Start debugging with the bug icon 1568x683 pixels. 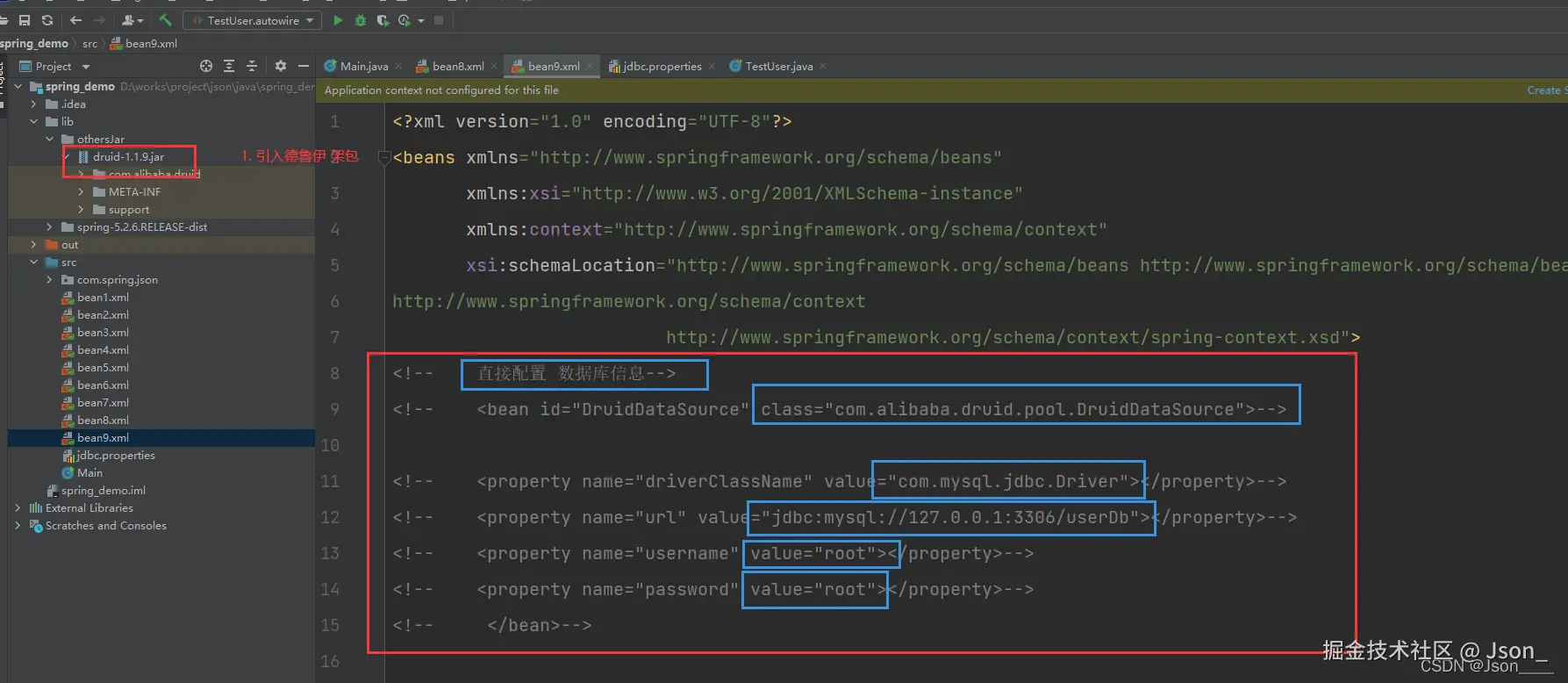[x=360, y=20]
